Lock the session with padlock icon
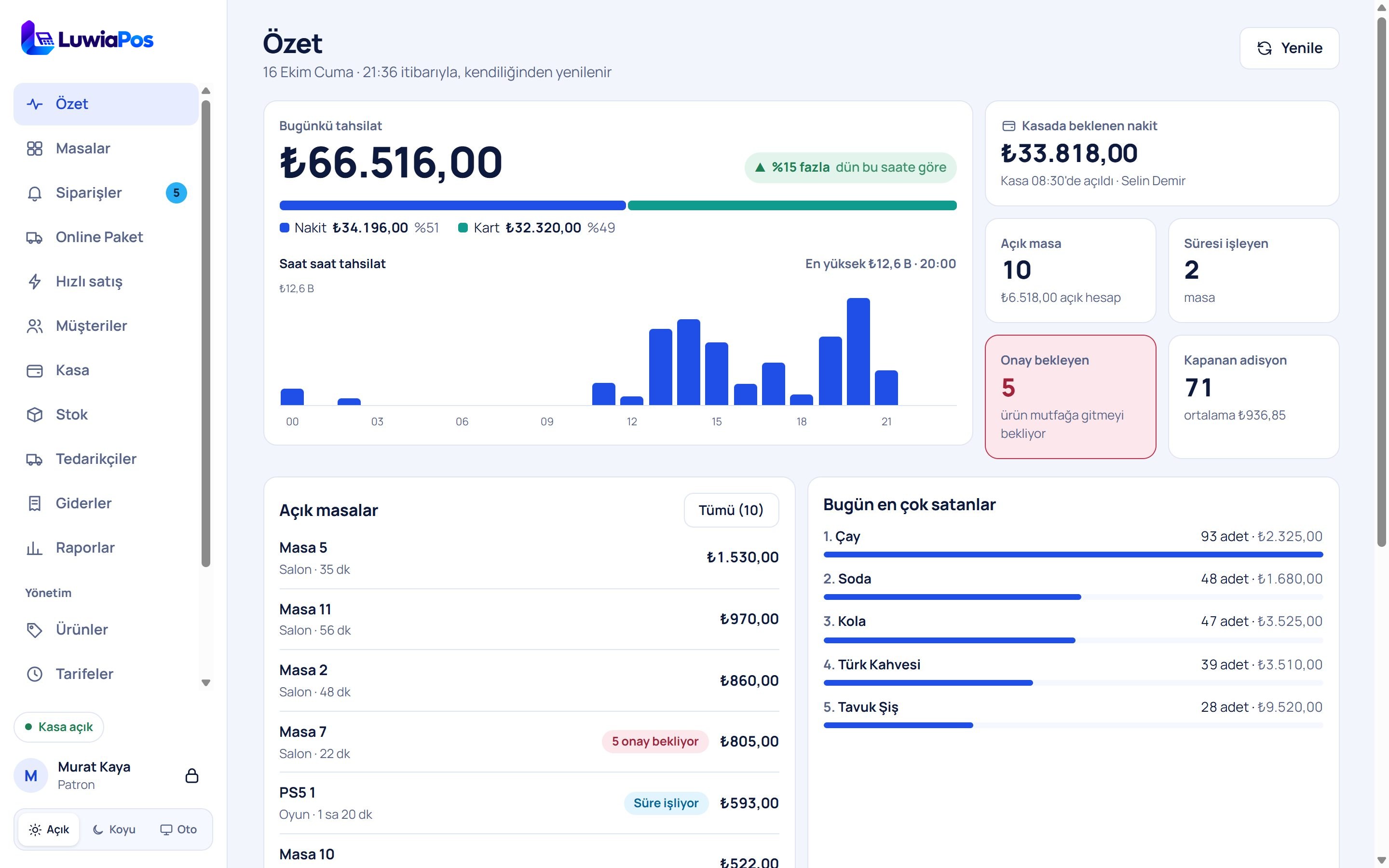The height and width of the screenshot is (868, 1389). [x=191, y=775]
